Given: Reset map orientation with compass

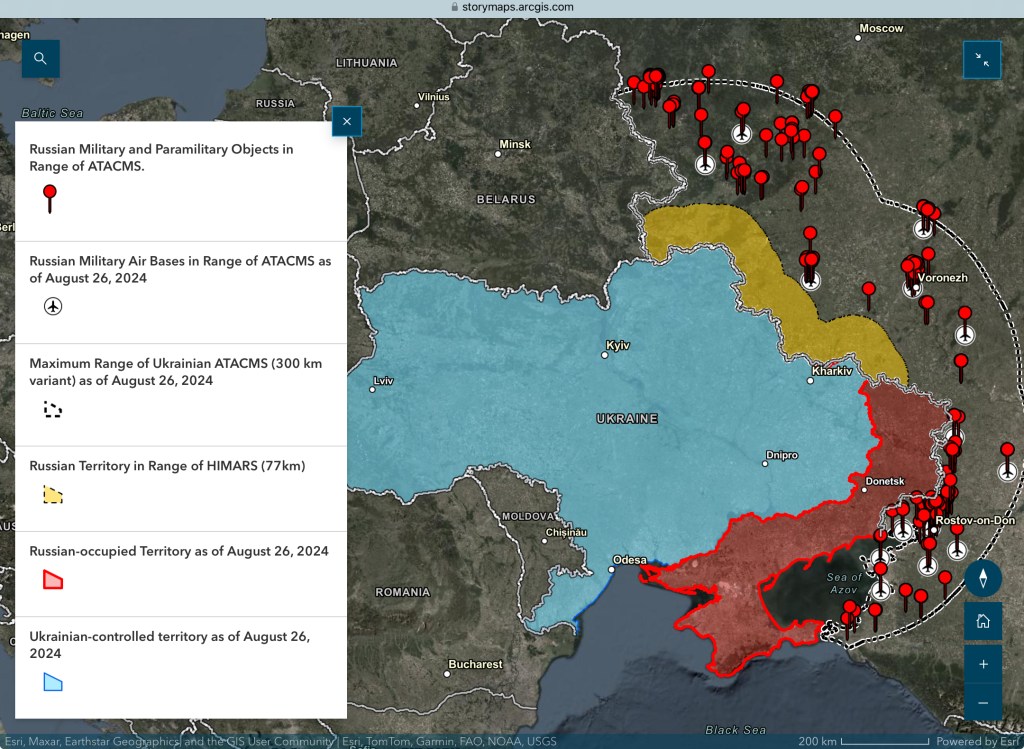Looking at the screenshot, I should click(983, 578).
